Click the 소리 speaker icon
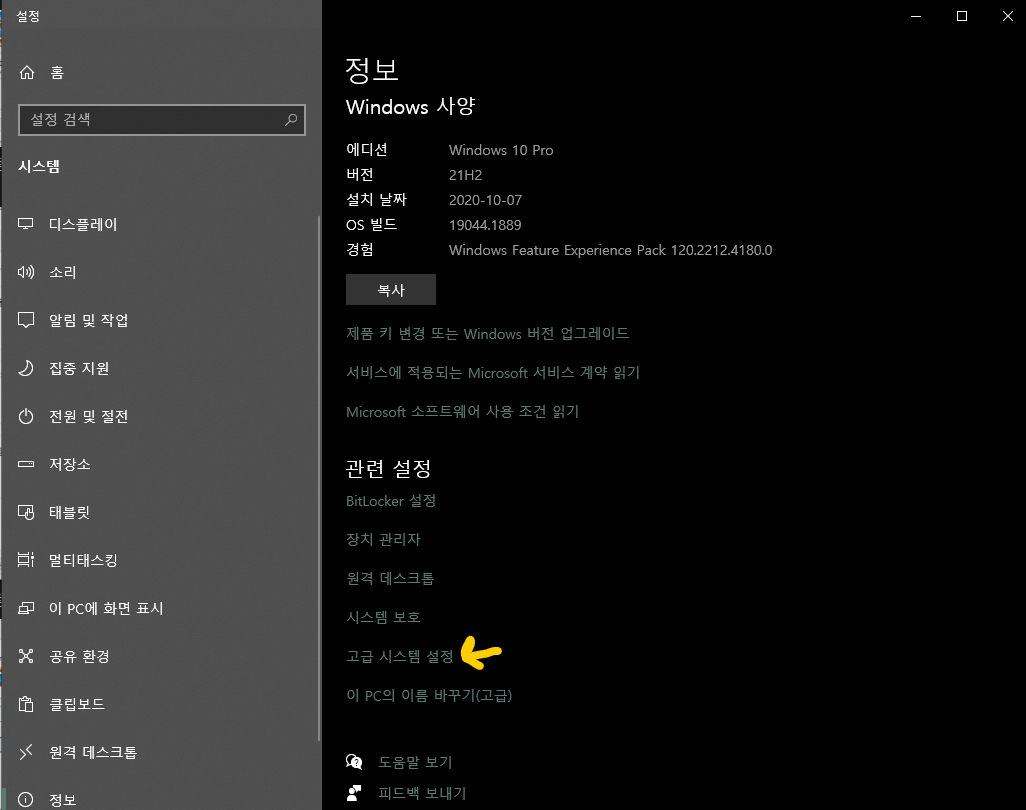1026x810 pixels. tap(26, 272)
